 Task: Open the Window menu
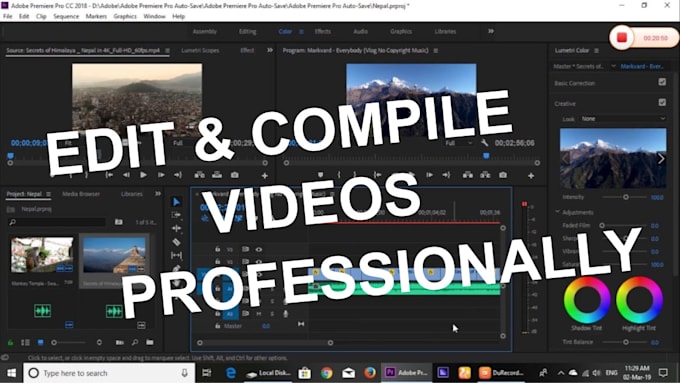[x=154, y=16]
